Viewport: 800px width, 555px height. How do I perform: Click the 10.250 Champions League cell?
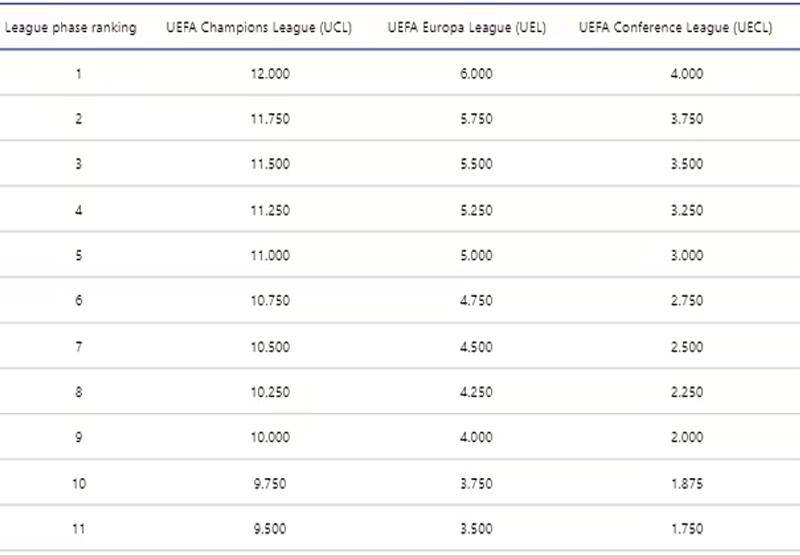click(270, 392)
